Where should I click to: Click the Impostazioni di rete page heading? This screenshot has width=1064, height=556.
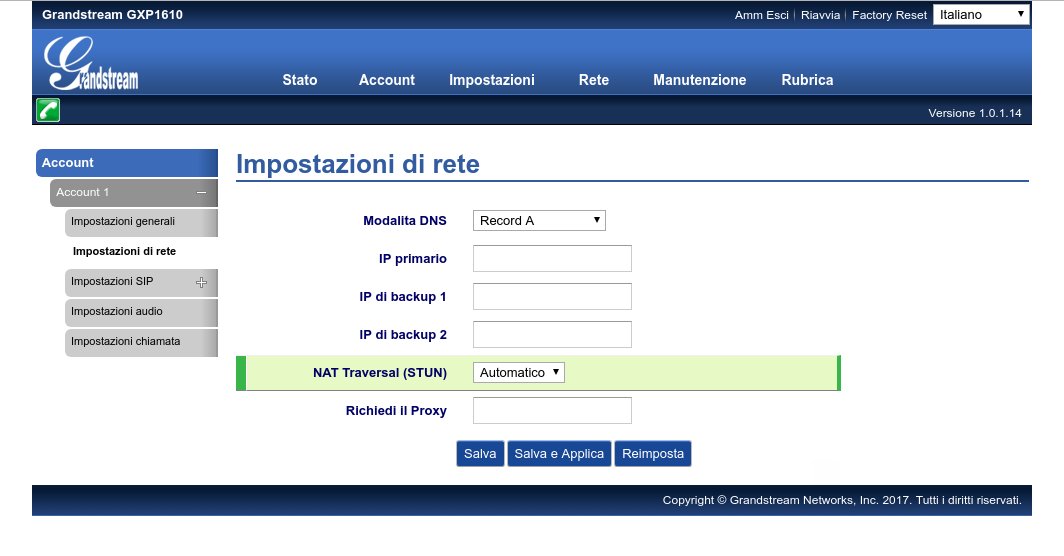tap(358, 164)
